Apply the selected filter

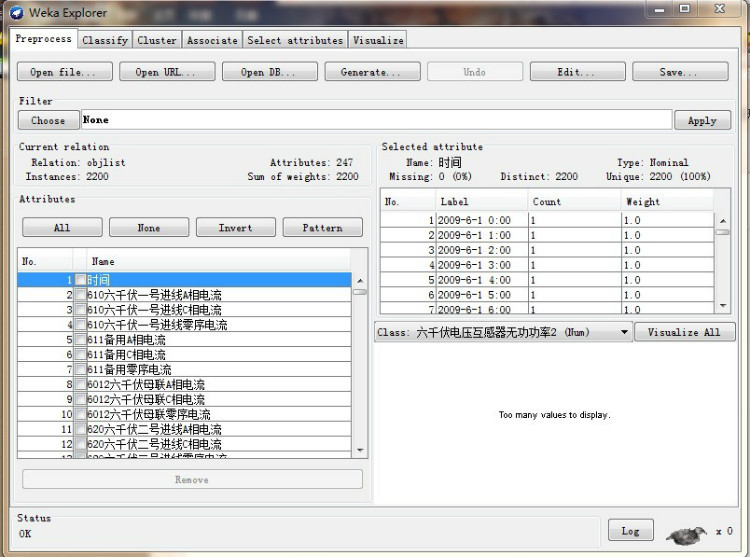pos(702,120)
